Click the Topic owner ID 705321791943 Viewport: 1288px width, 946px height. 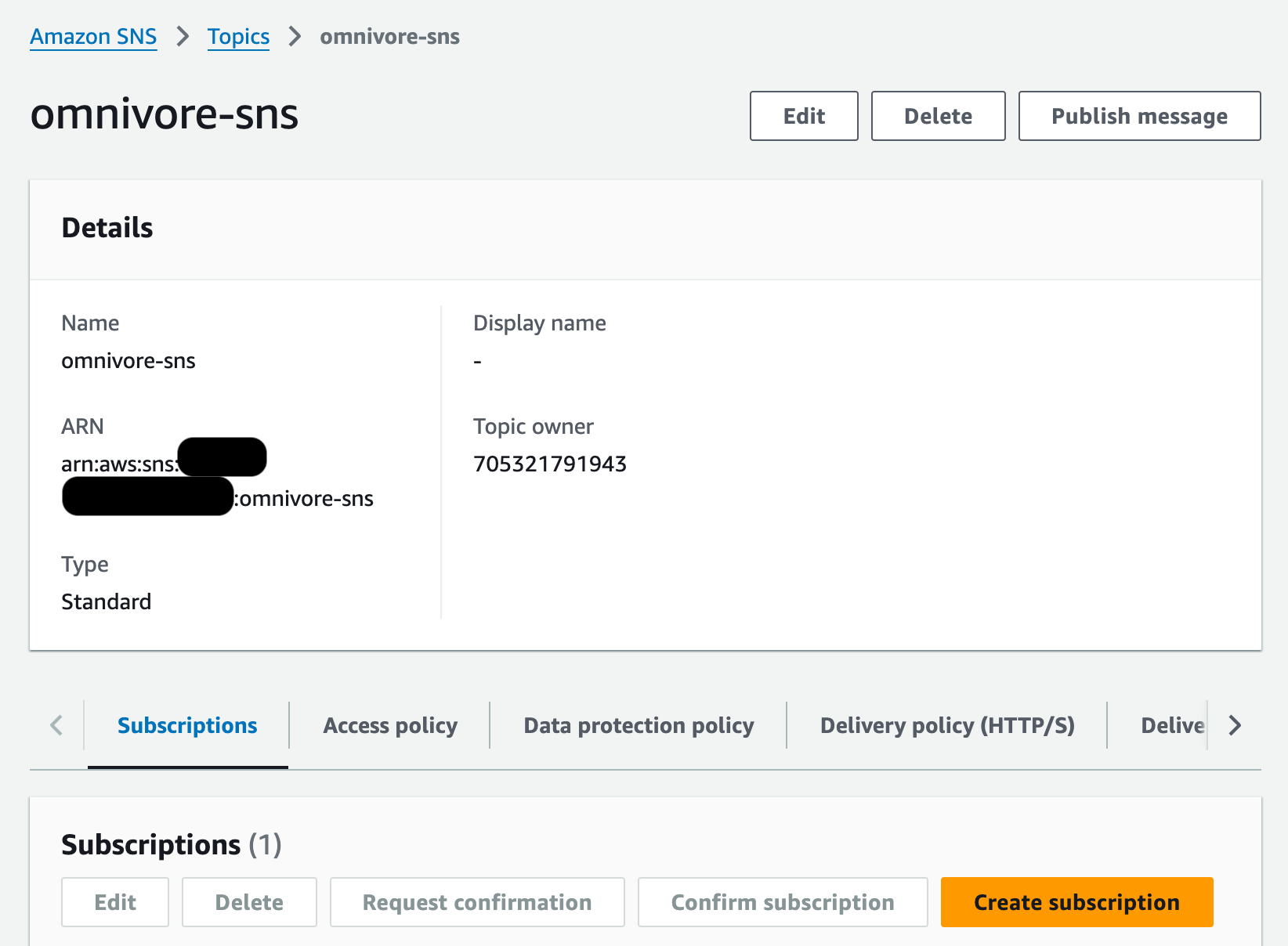(550, 464)
